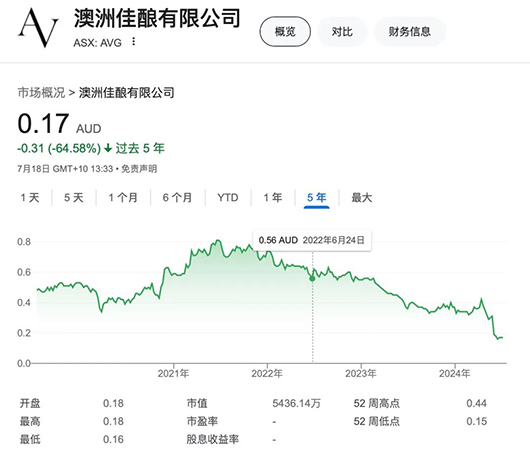Switch to the 对比 comparison tab

(342, 31)
